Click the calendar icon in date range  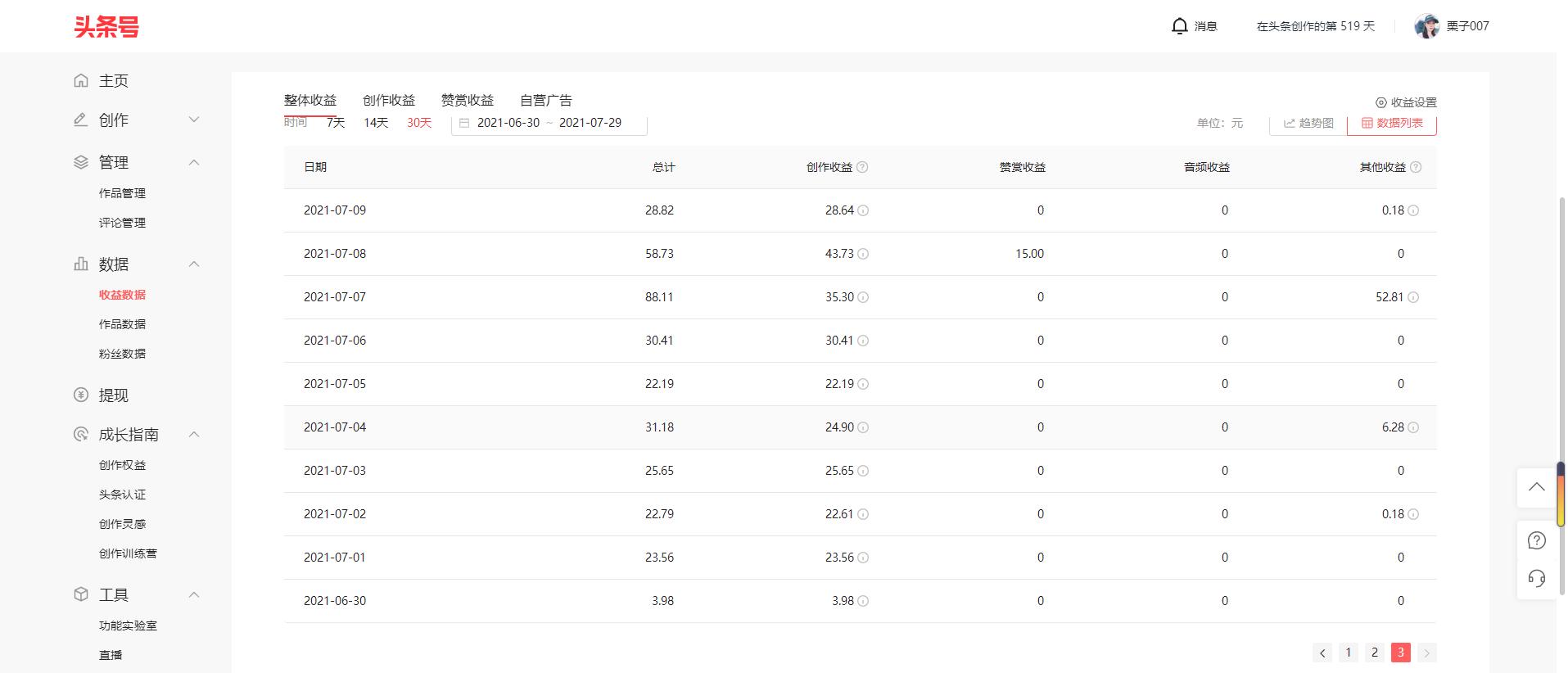(x=464, y=123)
